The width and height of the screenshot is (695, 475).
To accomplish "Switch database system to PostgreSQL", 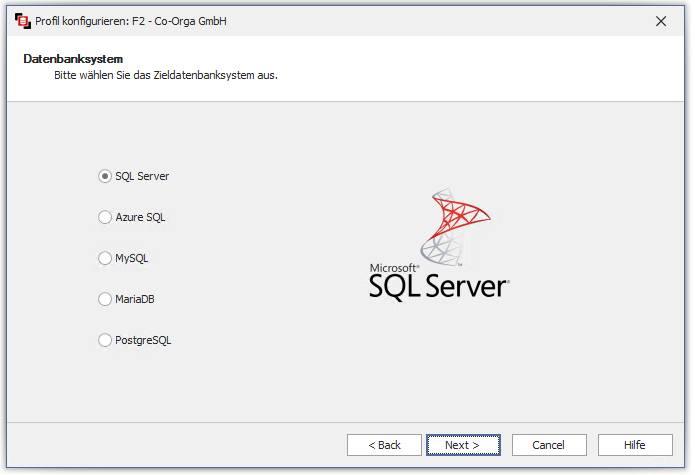I will pyautogui.click(x=105, y=340).
